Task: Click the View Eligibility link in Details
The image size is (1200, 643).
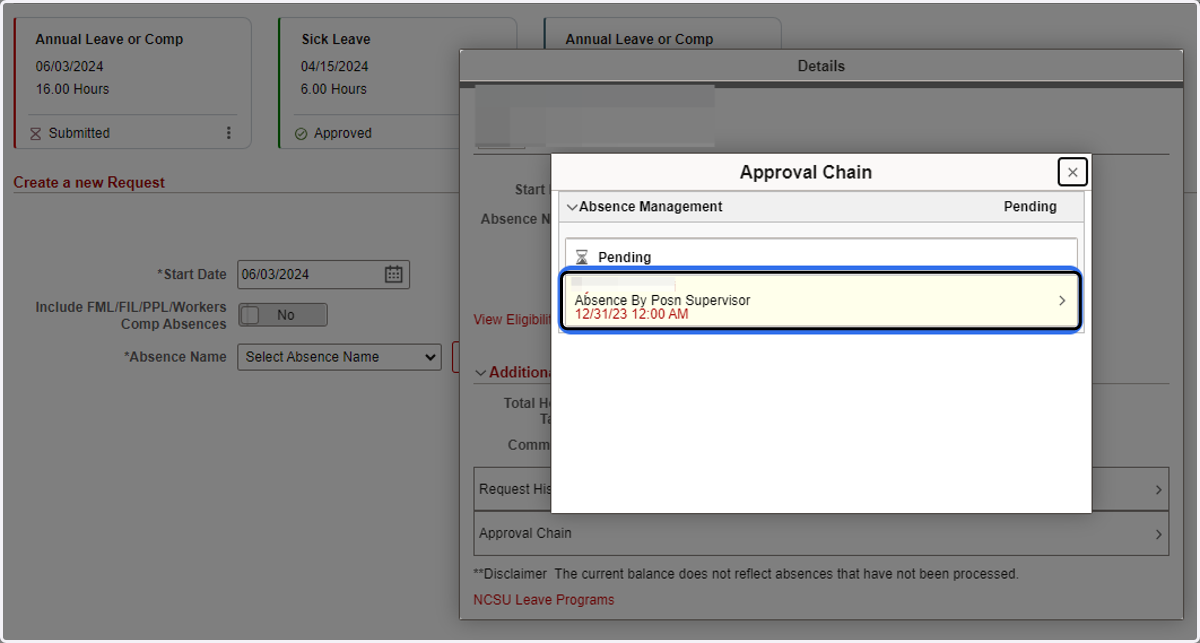Action: [513, 319]
